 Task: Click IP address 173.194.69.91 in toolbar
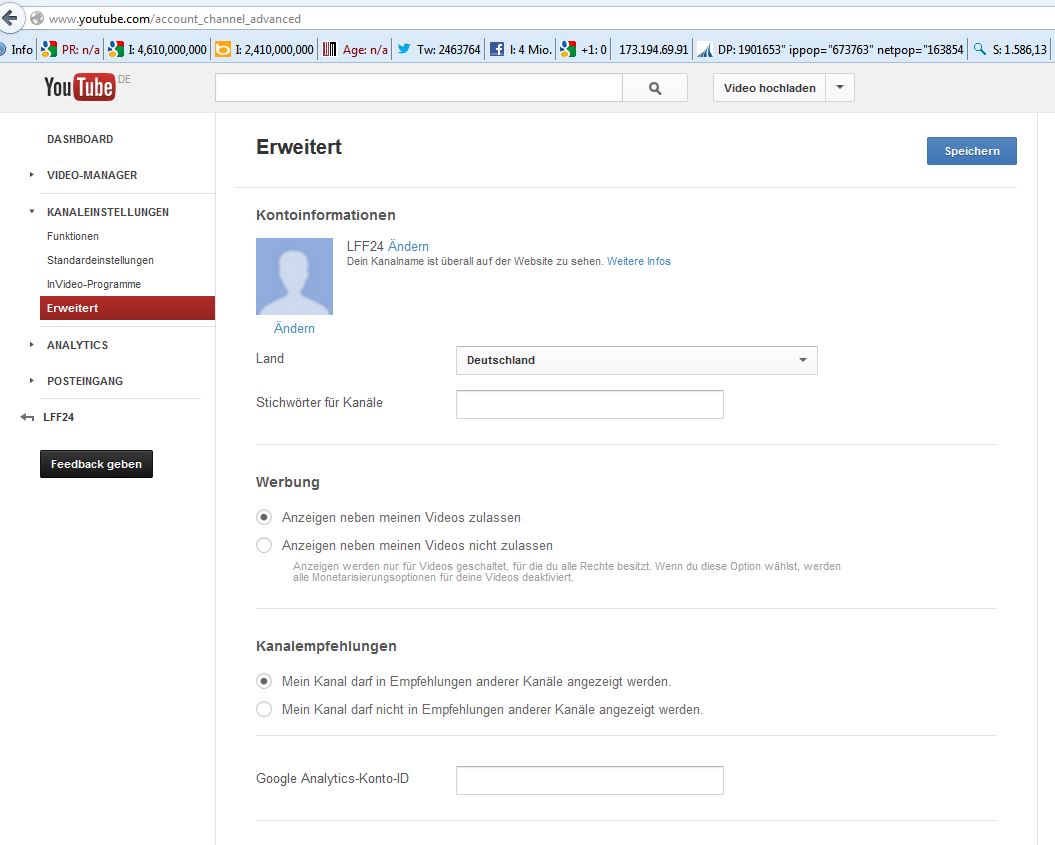(653, 49)
